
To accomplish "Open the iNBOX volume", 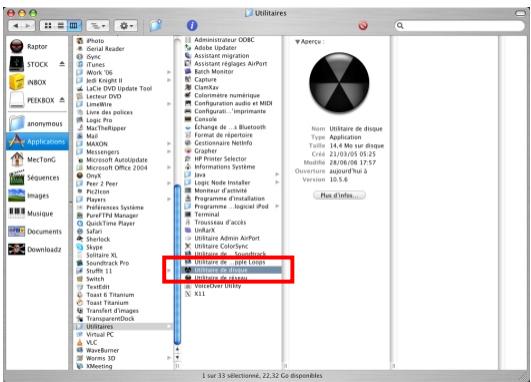I will point(37,82).
